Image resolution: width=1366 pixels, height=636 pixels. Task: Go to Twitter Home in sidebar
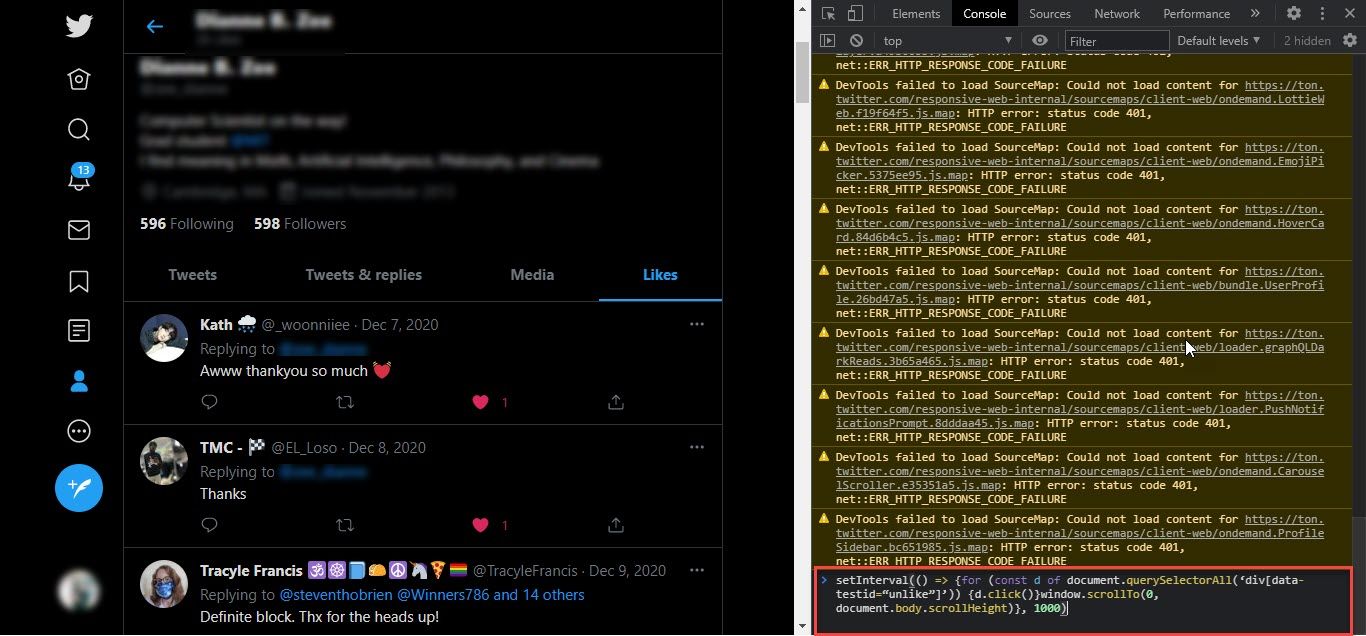click(79, 79)
